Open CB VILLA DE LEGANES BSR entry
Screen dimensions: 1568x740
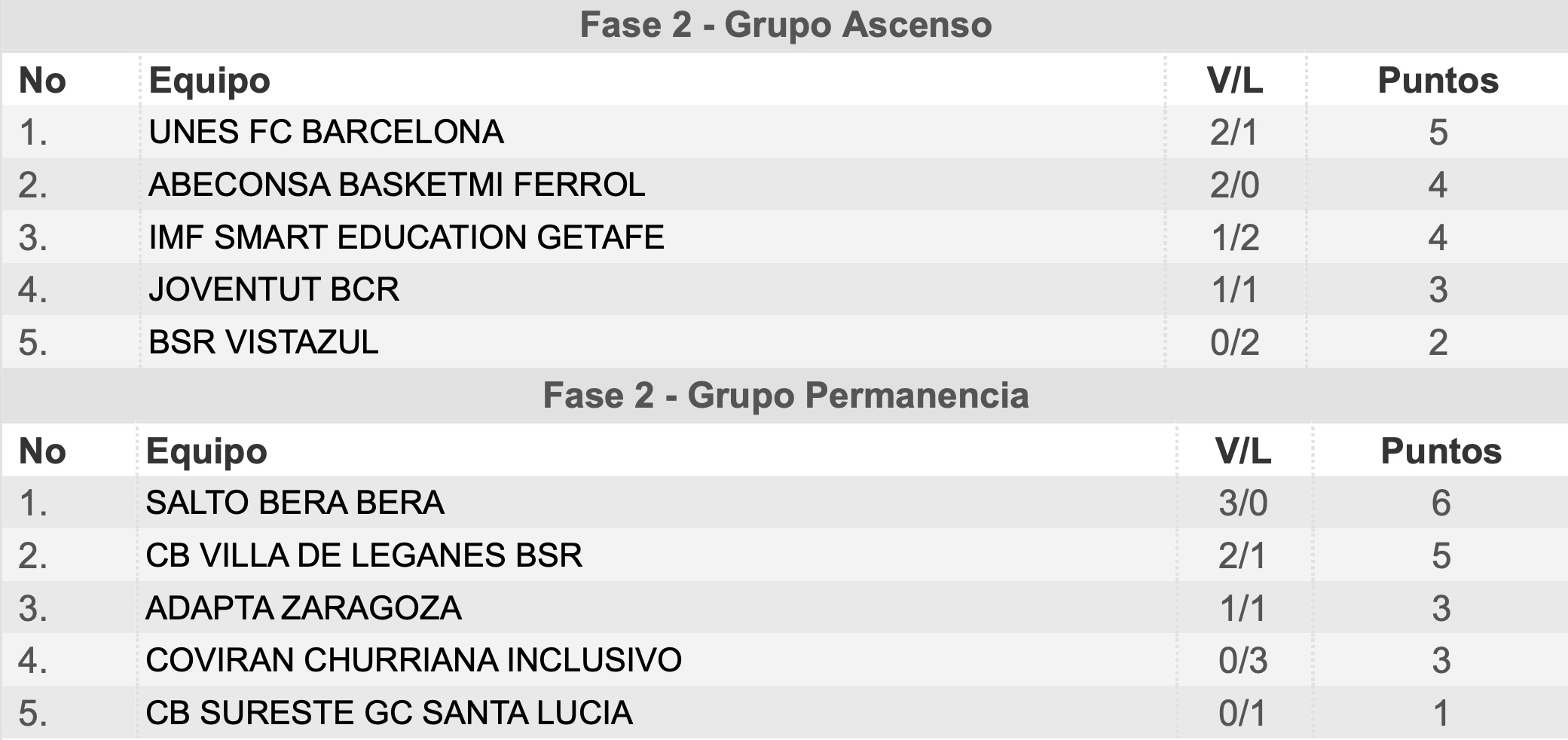[x=364, y=555]
